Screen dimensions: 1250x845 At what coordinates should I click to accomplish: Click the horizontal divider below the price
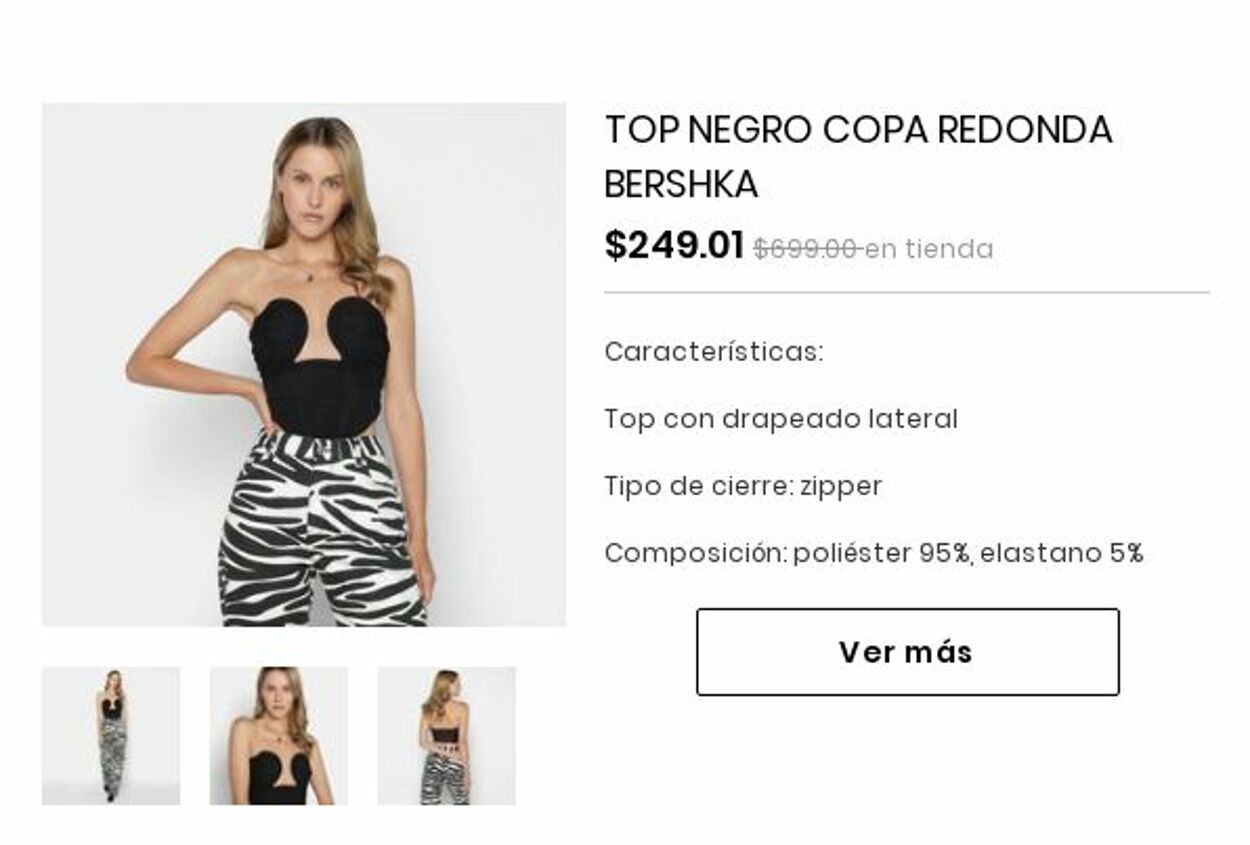click(906, 293)
